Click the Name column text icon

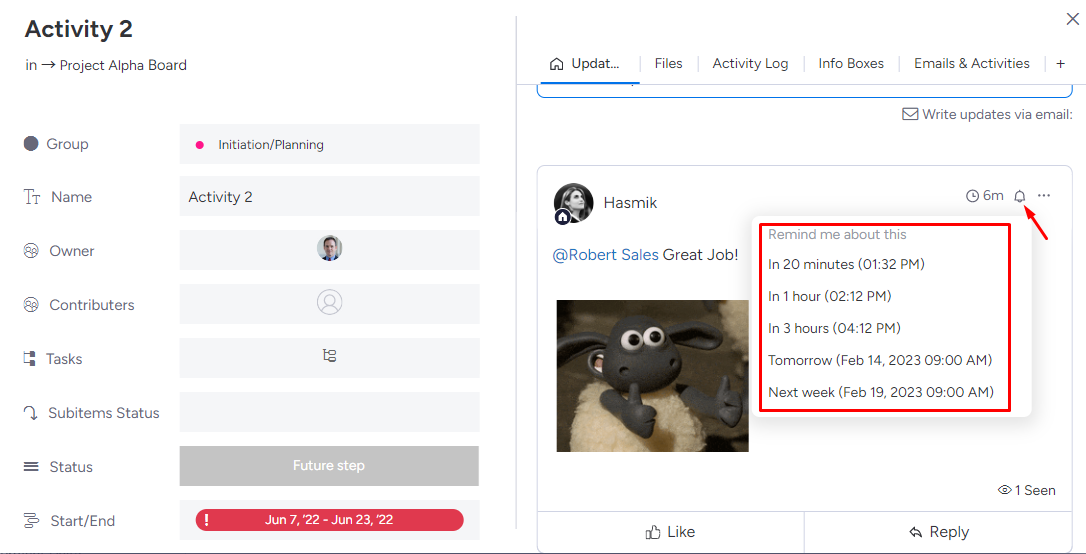(x=32, y=197)
